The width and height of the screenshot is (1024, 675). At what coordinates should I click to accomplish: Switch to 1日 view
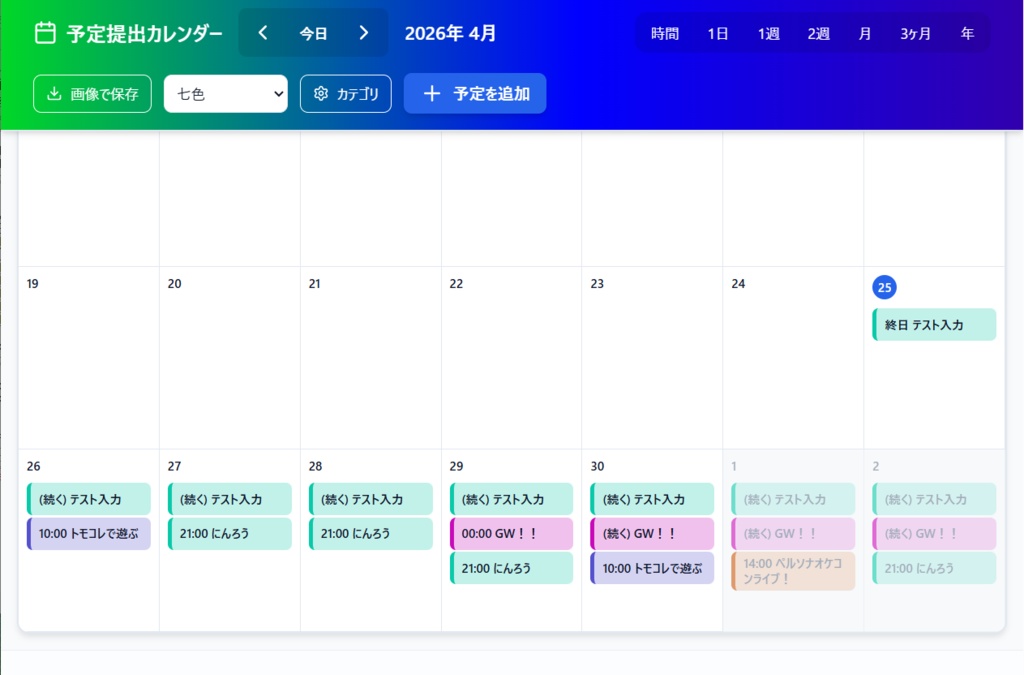718,34
